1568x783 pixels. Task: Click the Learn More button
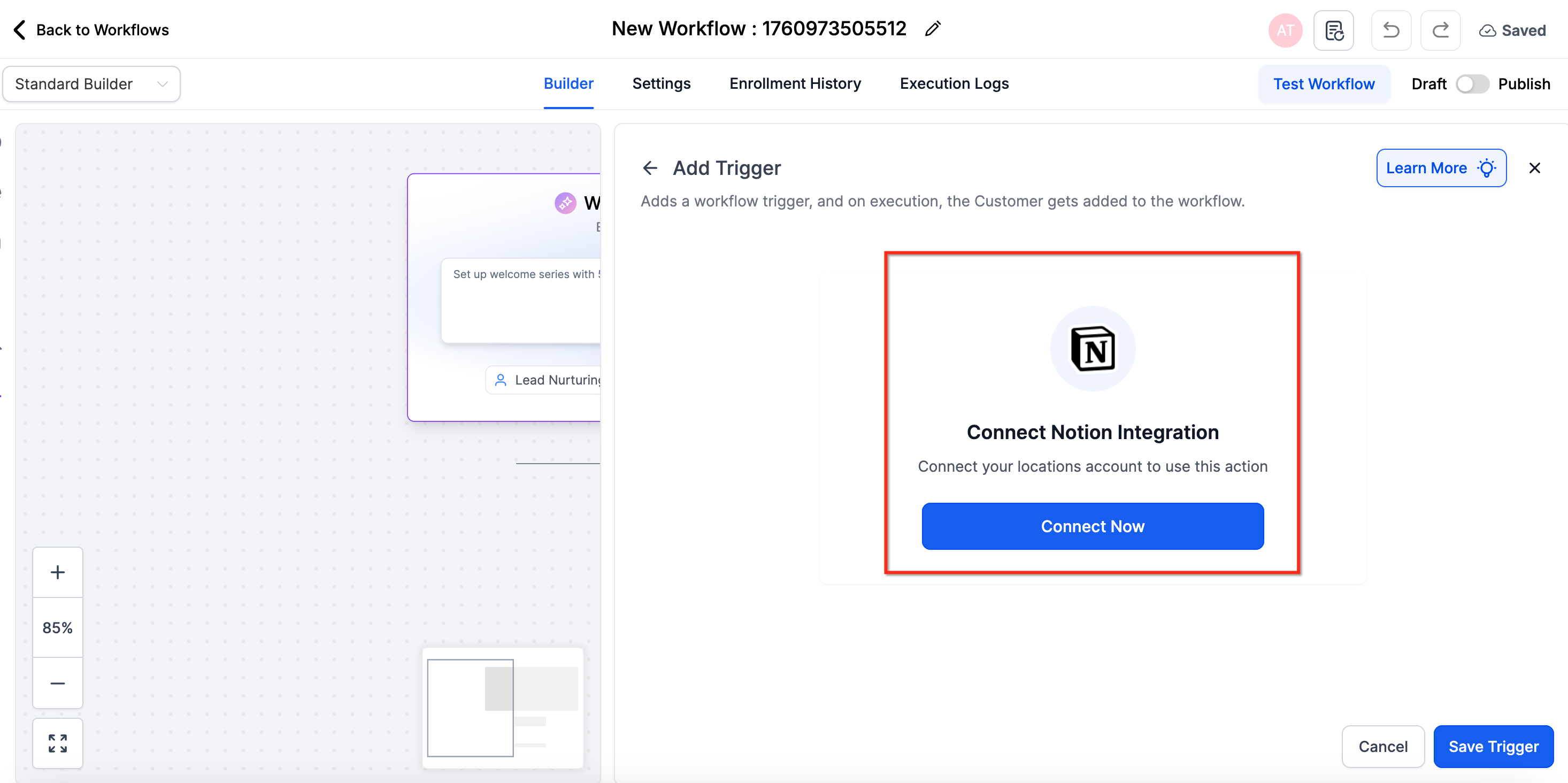click(x=1440, y=168)
